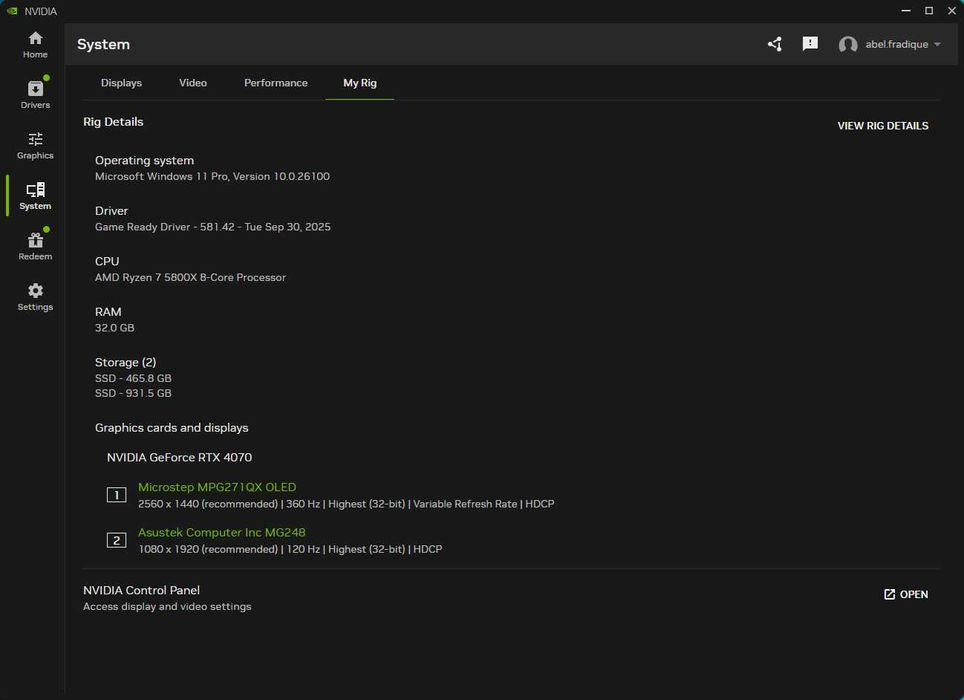Open the Redeem rewards section

coord(35,246)
